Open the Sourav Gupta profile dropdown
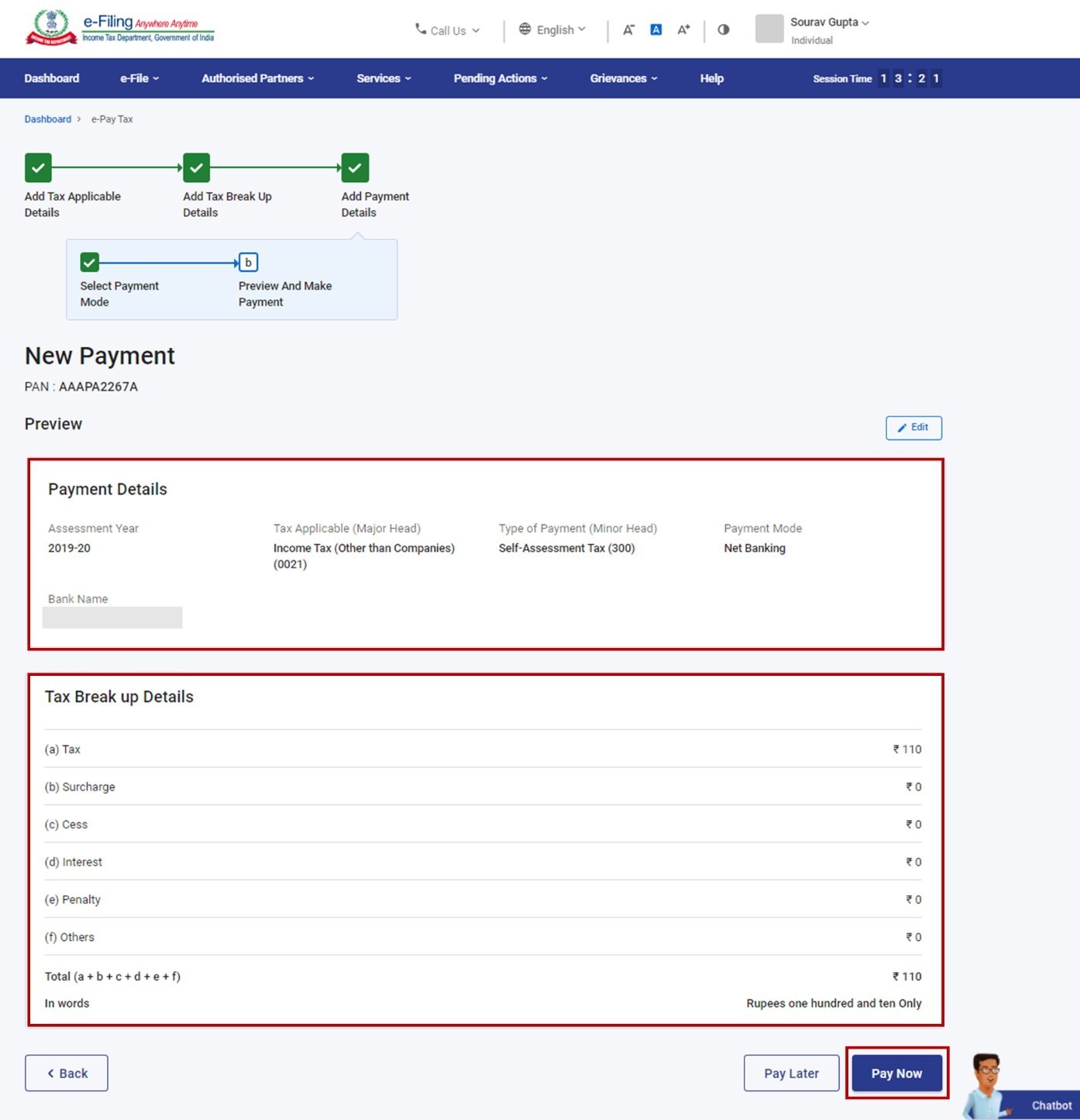The image size is (1080, 1120). click(x=826, y=22)
